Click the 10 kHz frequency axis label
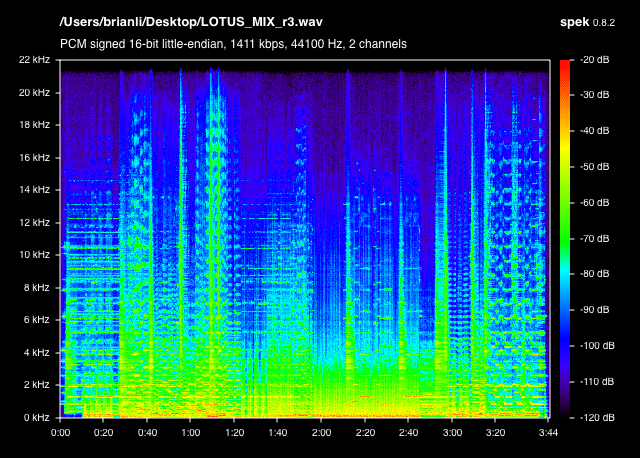Viewport: 640px width, 458px height. coord(34,255)
